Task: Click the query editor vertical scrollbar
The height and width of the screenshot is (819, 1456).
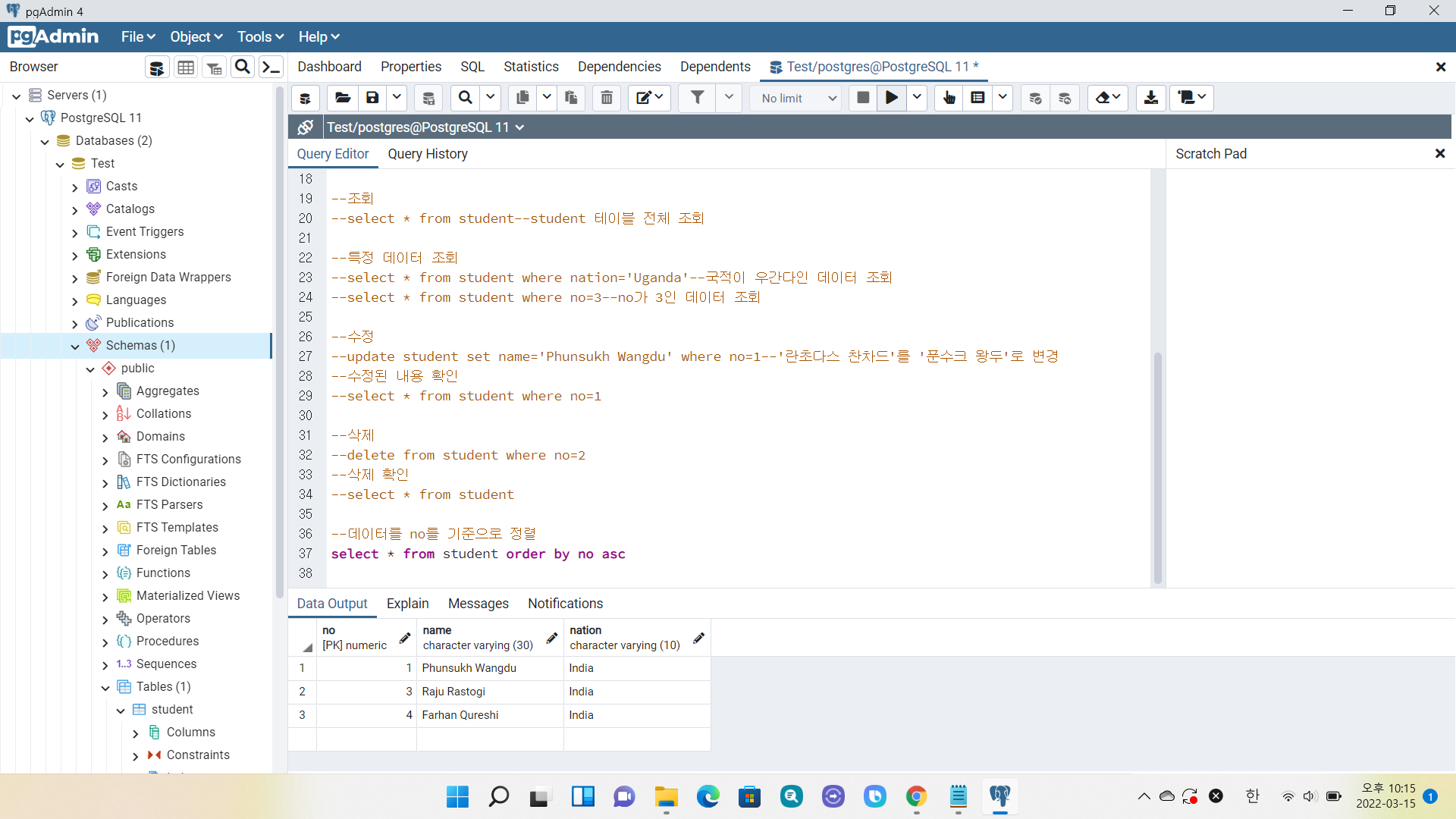Action: (1157, 467)
